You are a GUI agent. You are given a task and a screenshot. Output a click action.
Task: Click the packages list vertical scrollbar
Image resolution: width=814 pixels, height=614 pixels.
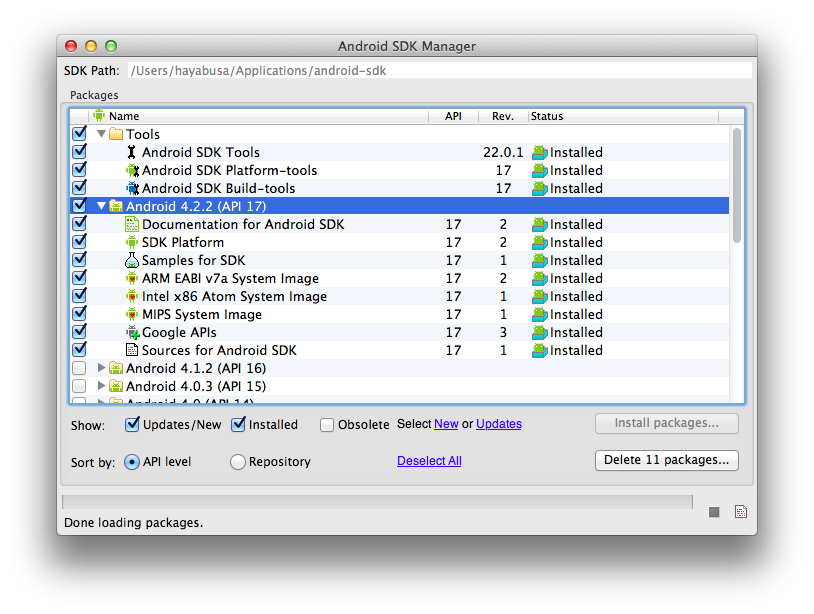pos(737,185)
